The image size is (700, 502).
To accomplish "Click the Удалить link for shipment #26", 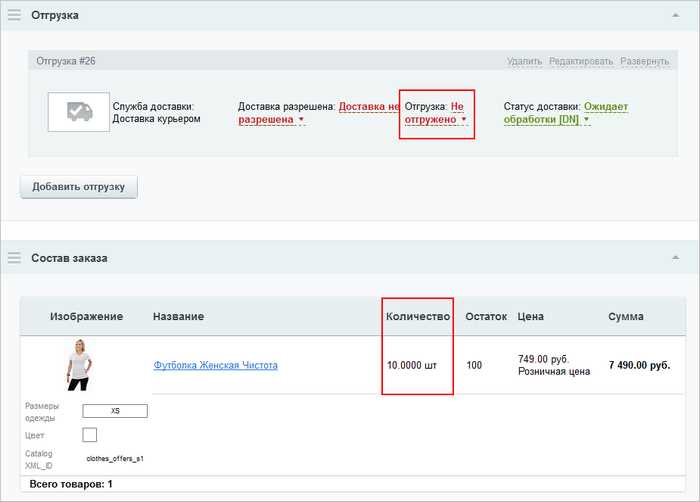I will 524,61.
